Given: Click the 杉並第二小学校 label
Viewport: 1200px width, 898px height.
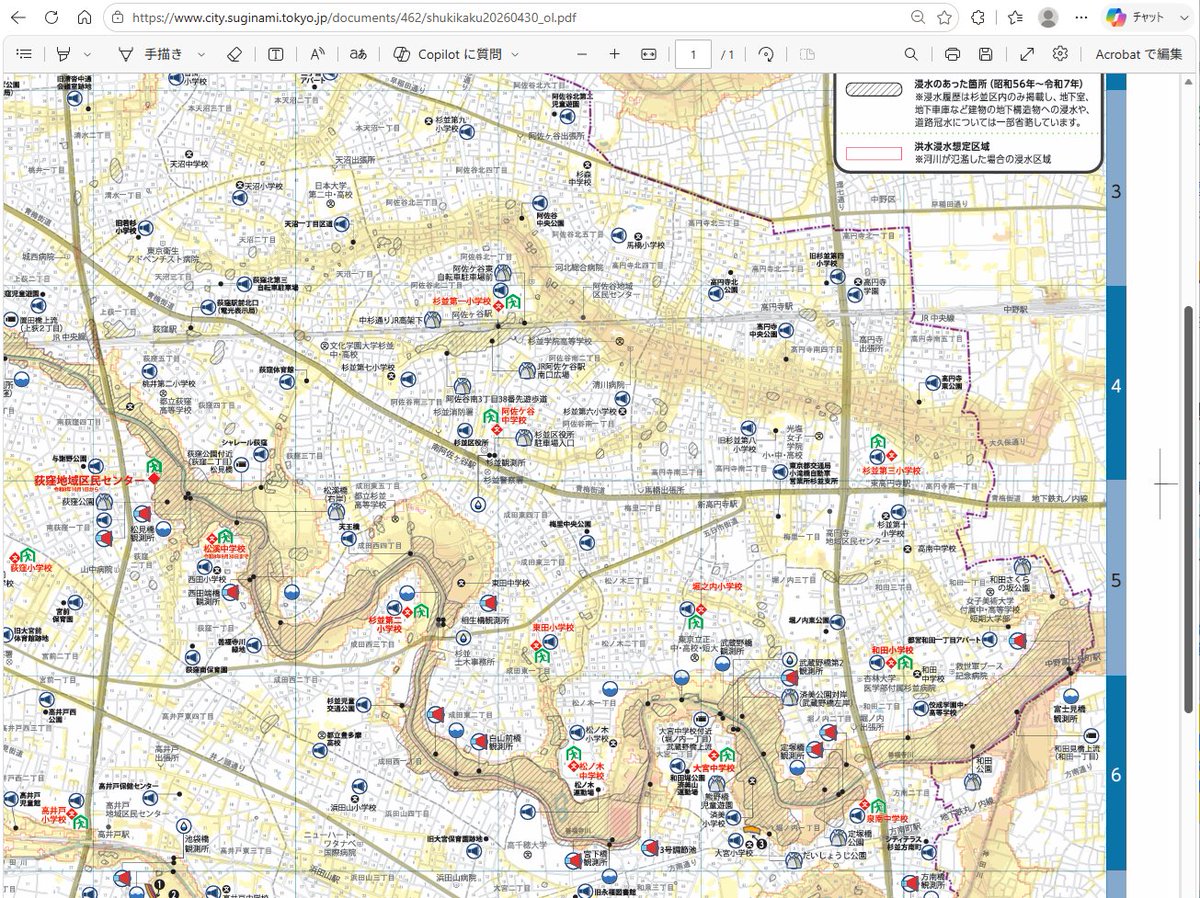Looking at the screenshot, I should pyautogui.click(x=385, y=625).
